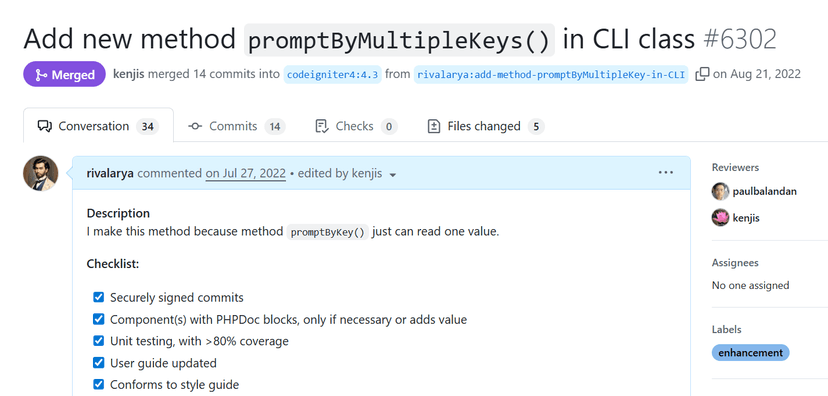Copy the head branch name icon
Screen dimensions: 828x396
coord(702,74)
